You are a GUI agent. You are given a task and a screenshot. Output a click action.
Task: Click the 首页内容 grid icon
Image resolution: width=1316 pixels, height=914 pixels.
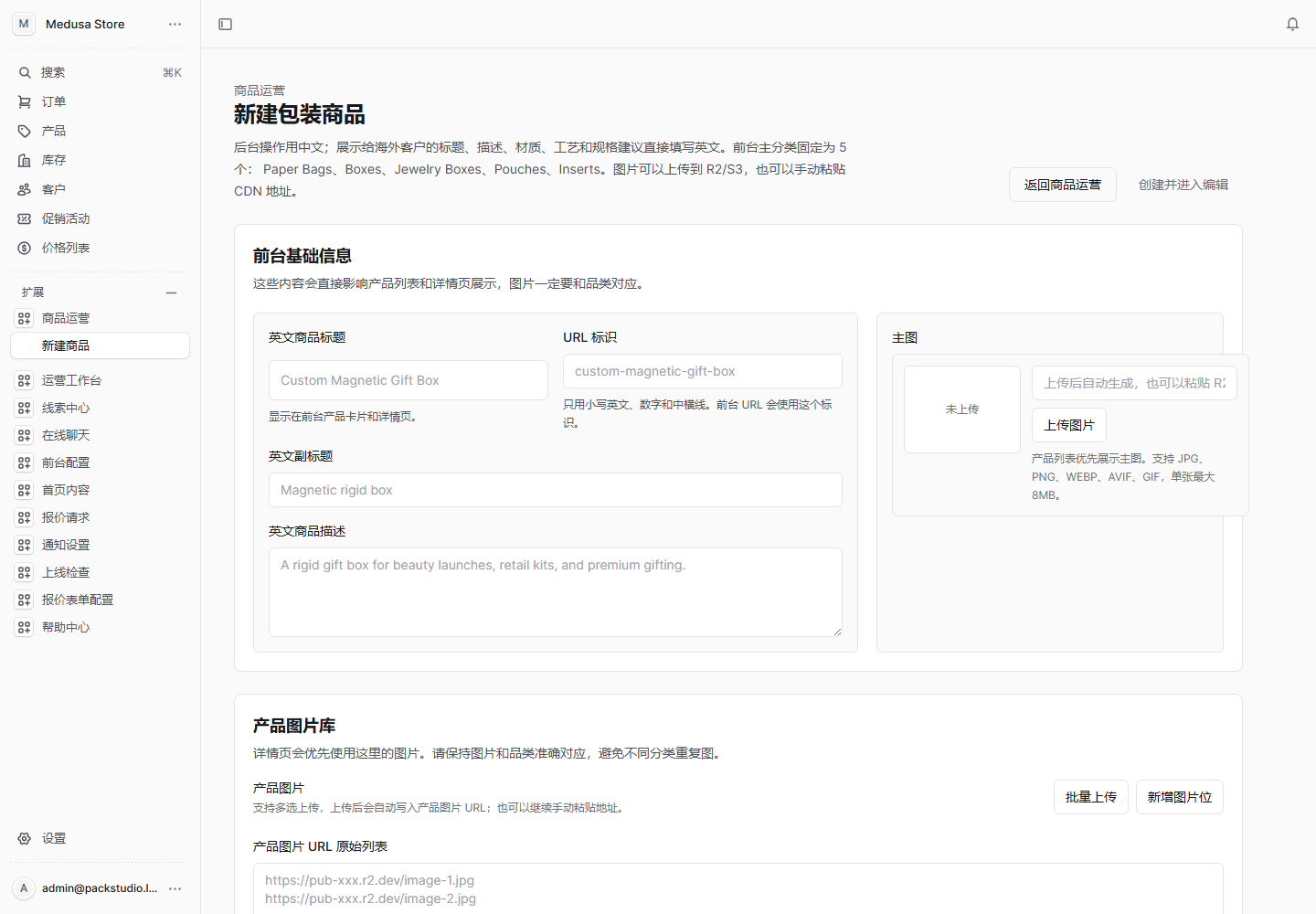point(25,490)
